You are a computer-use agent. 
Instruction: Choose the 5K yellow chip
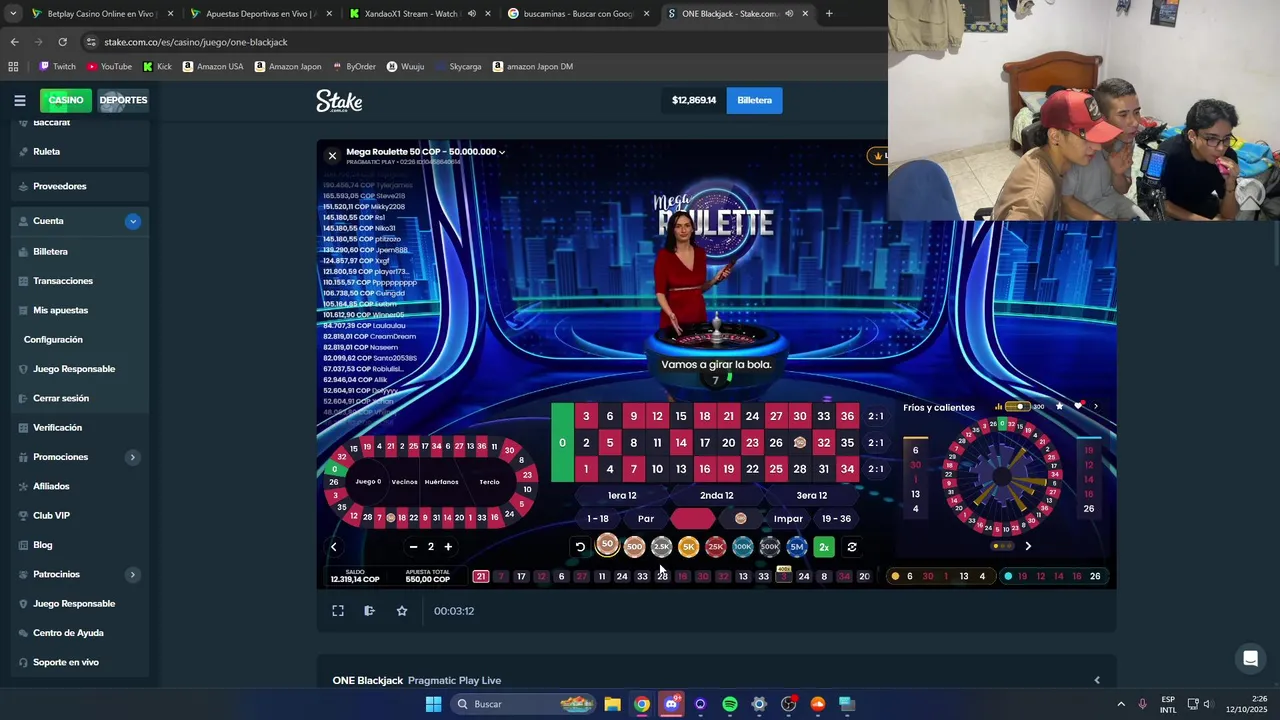(x=688, y=547)
